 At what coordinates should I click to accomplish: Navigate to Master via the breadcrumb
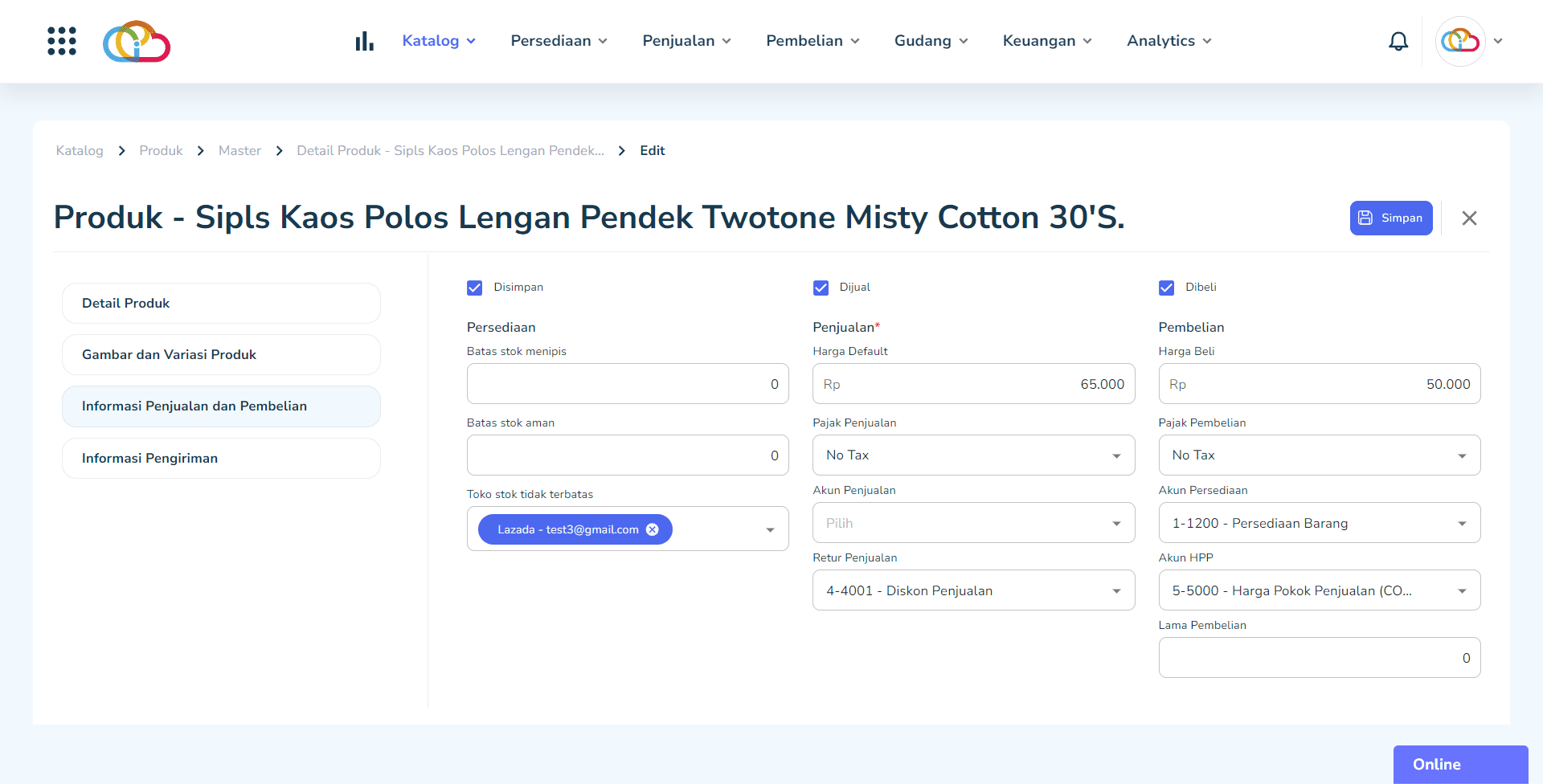(x=239, y=150)
